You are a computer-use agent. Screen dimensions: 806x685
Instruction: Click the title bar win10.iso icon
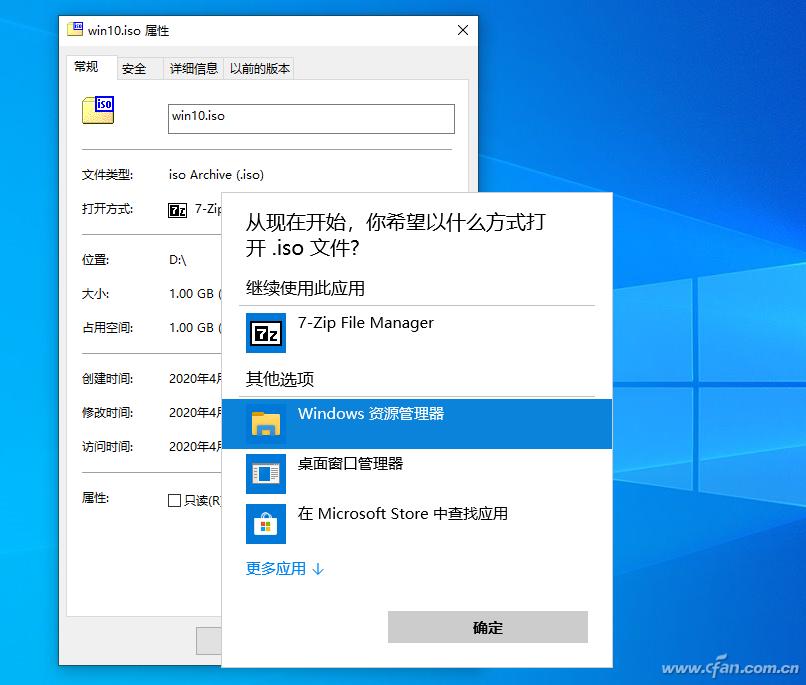[75, 29]
